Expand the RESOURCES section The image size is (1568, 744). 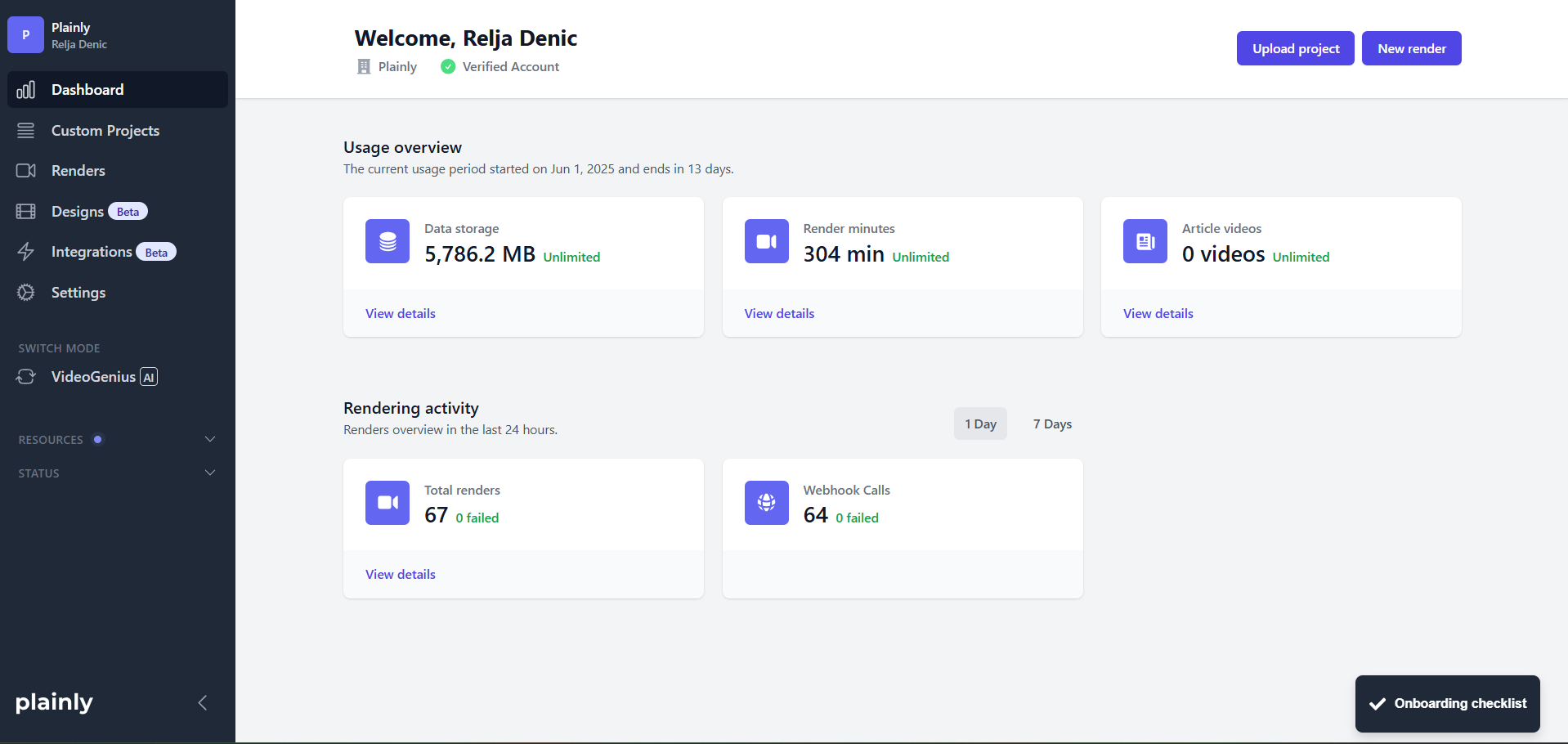(209, 439)
